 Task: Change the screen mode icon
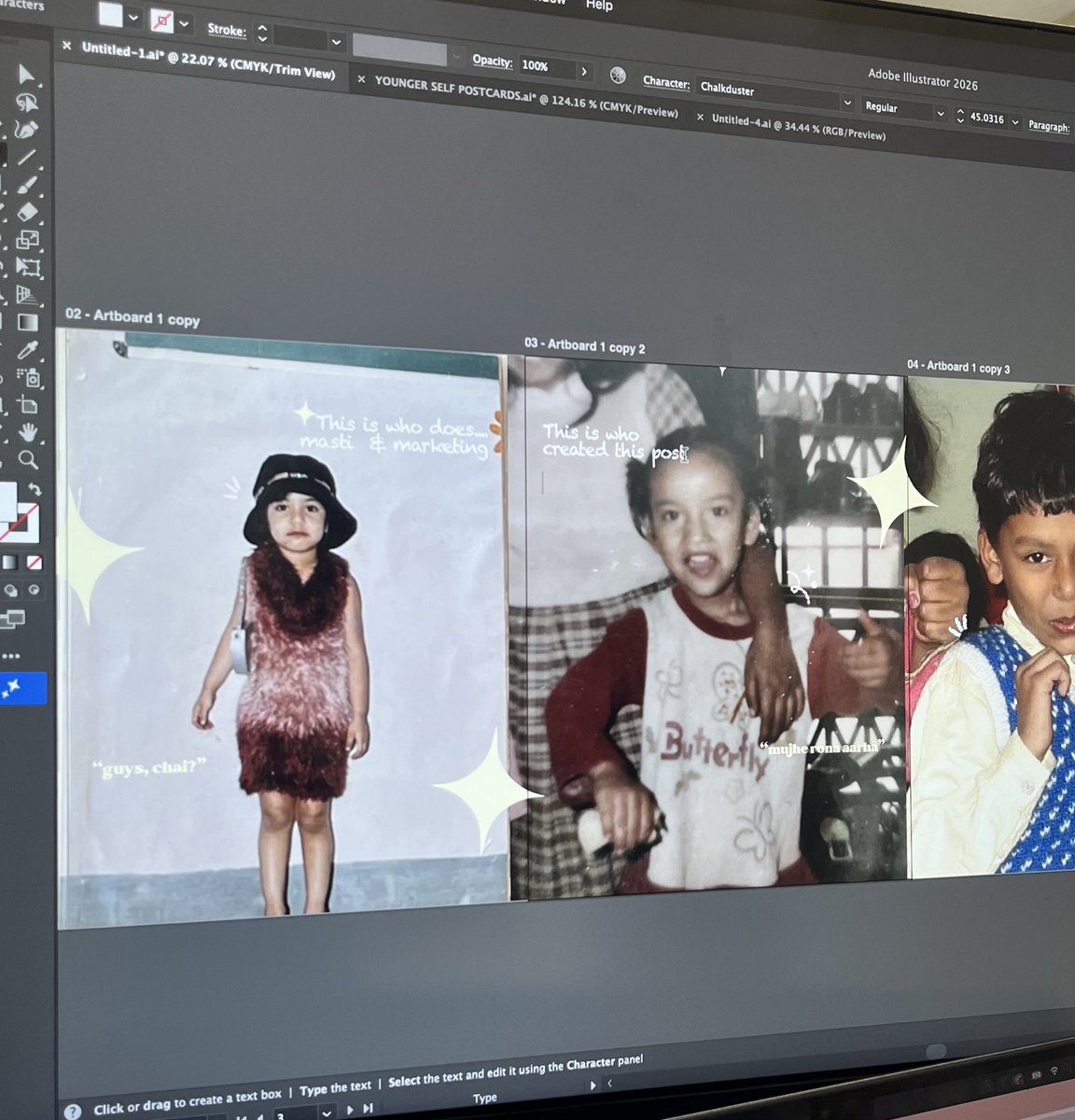pos(13,619)
